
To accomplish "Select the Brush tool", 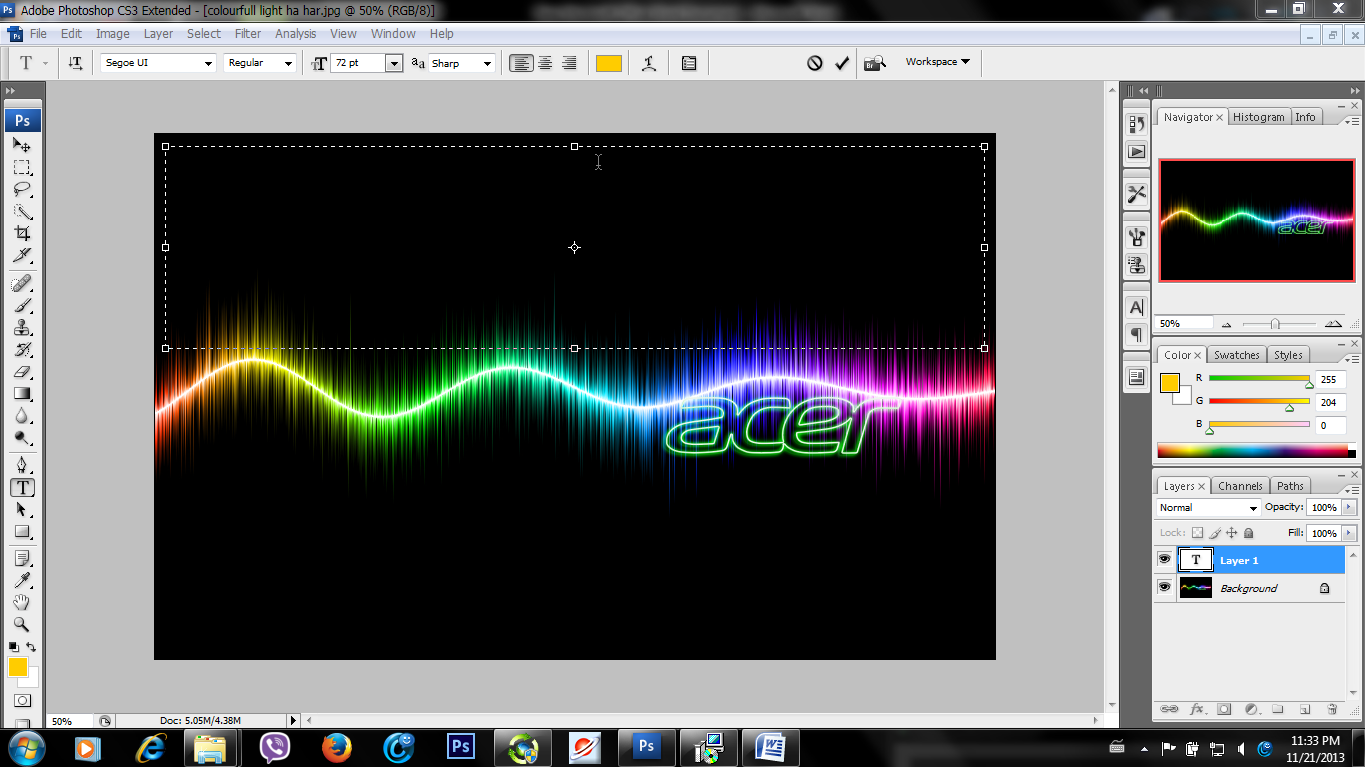I will click(22, 306).
